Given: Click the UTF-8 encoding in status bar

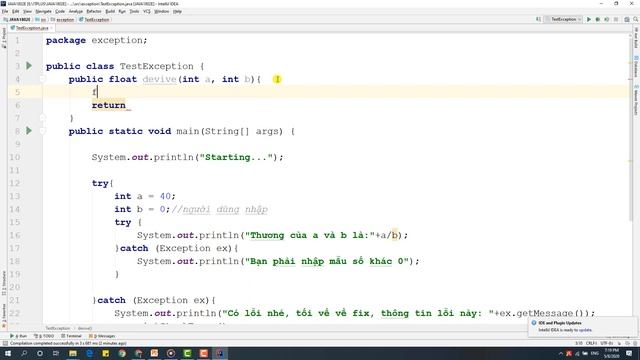Looking at the screenshot, I should (x=607, y=343).
